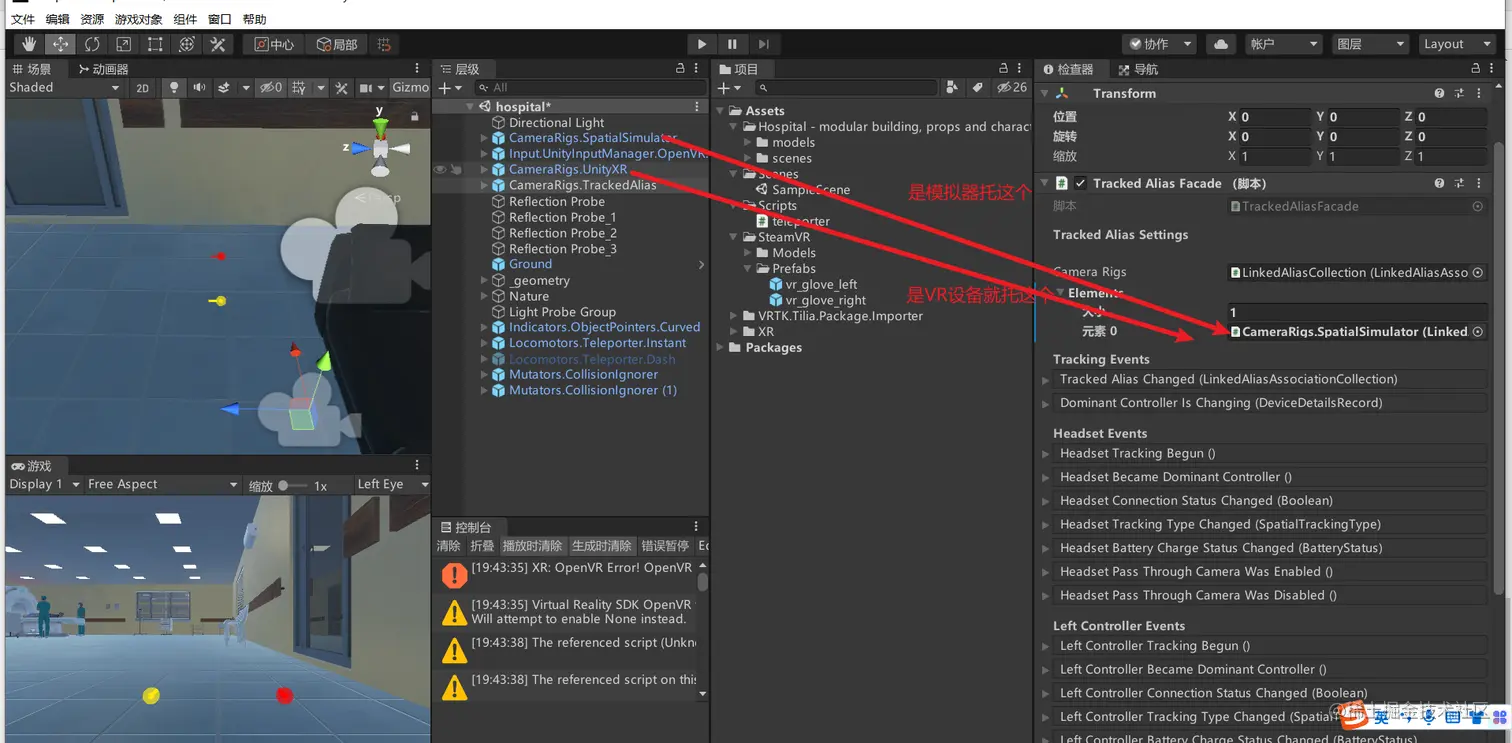Lock the Hierarchy panel
The width and height of the screenshot is (1512, 743).
point(681,69)
